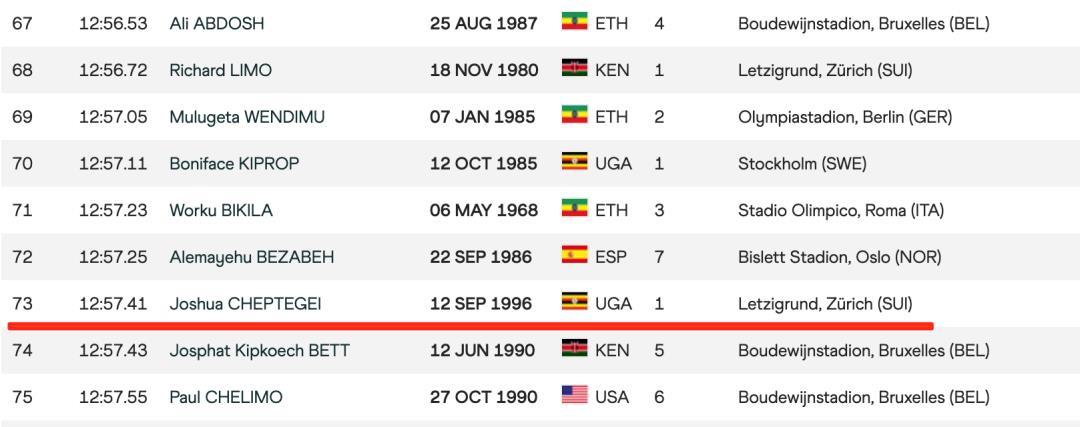Viewport: 1080px width, 427px height.
Task: Select Mulugeta WENDIMU name link
Action: click(247, 117)
